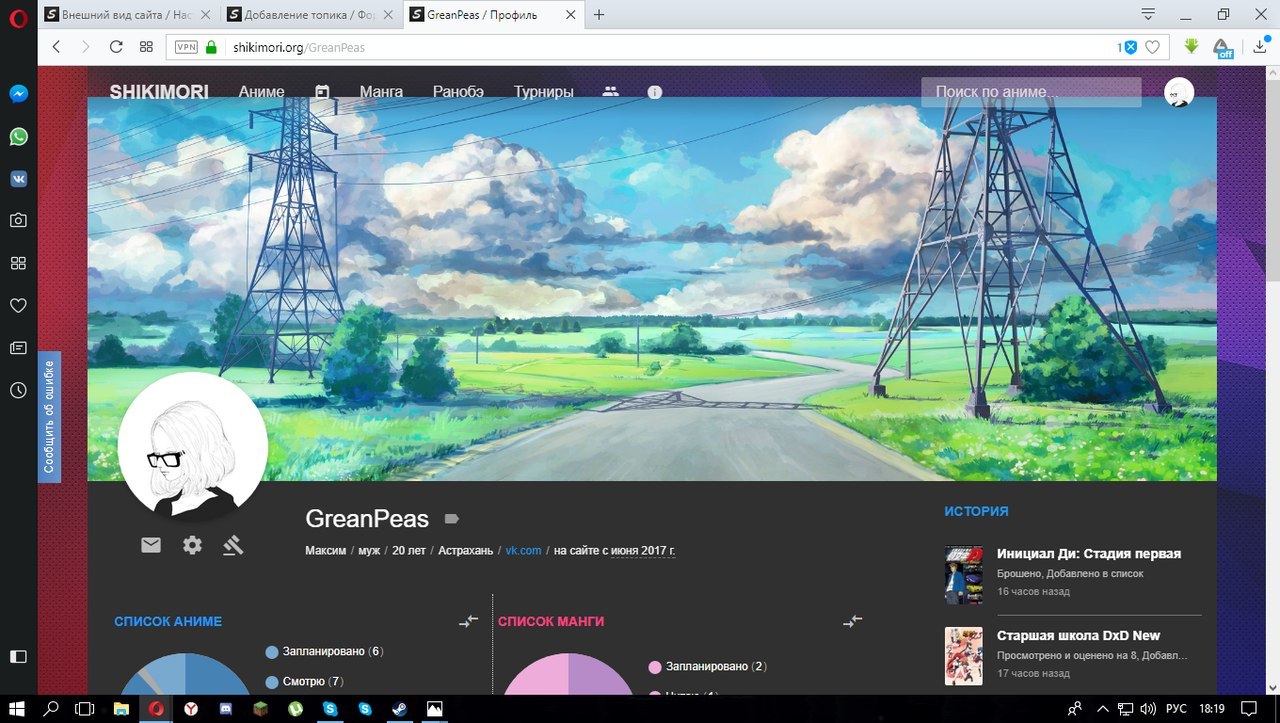
Task: Go back with the browser back arrow
Action: tap(56, 47)
